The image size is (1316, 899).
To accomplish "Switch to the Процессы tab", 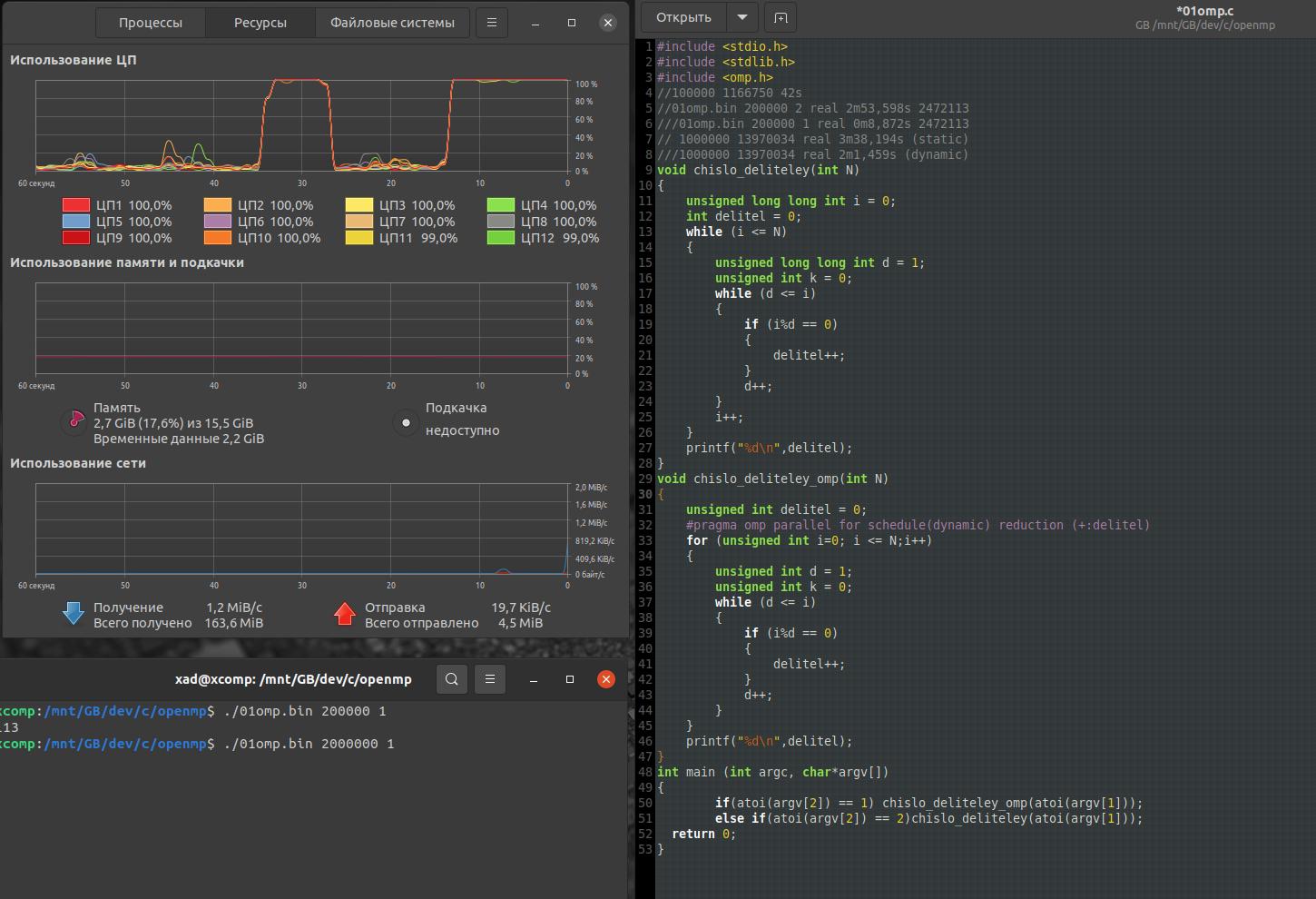I will (150, 23).
